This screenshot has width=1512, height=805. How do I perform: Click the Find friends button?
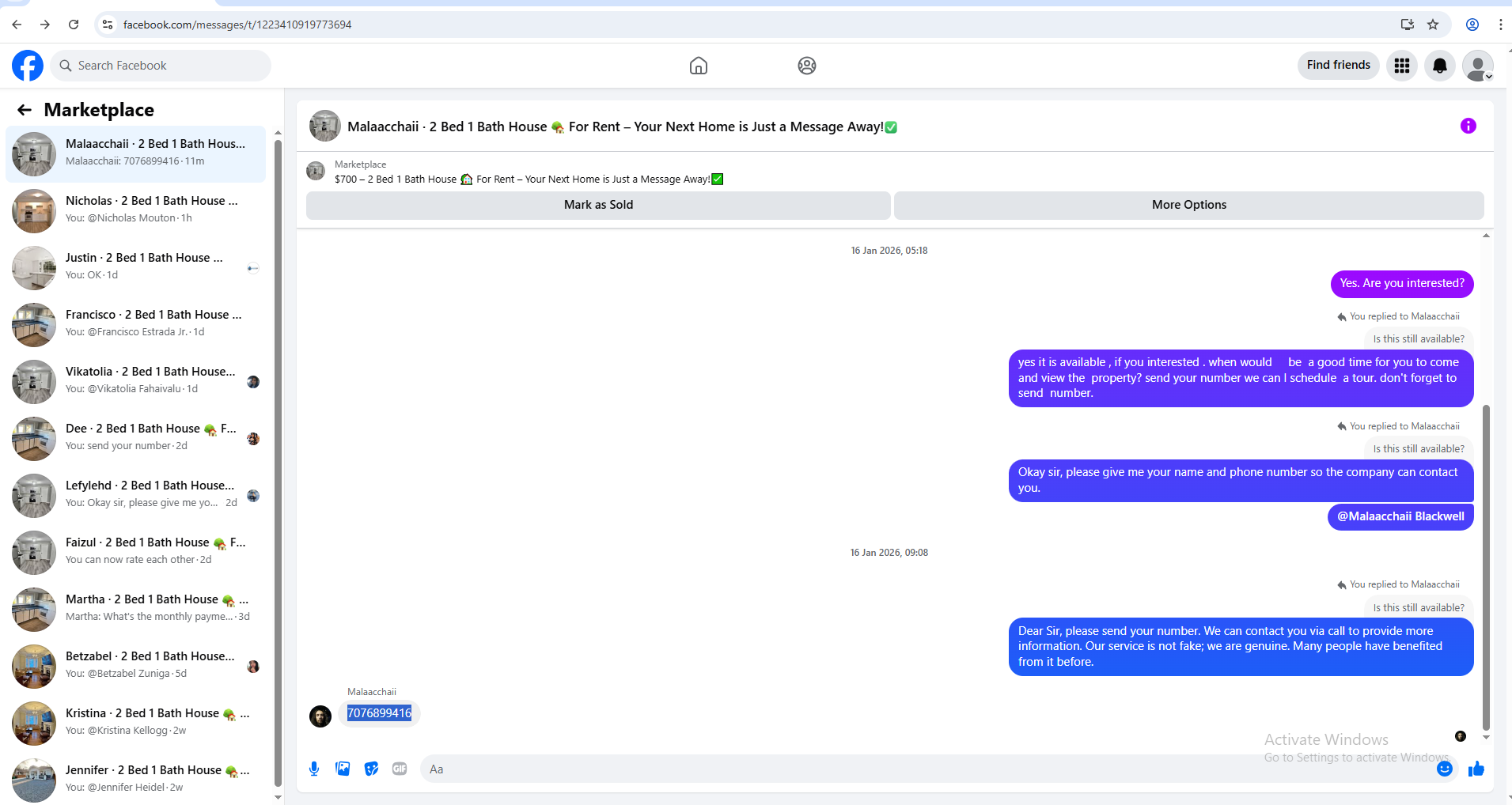(1339, 66)
